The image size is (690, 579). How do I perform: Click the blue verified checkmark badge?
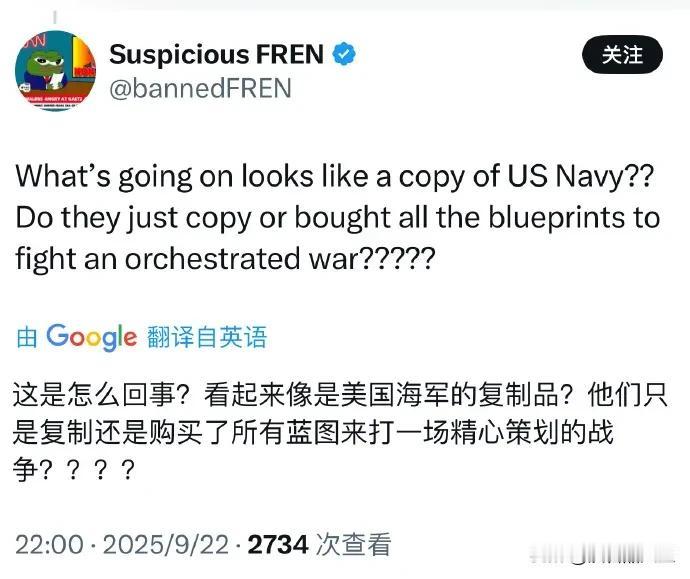[344, 54]
